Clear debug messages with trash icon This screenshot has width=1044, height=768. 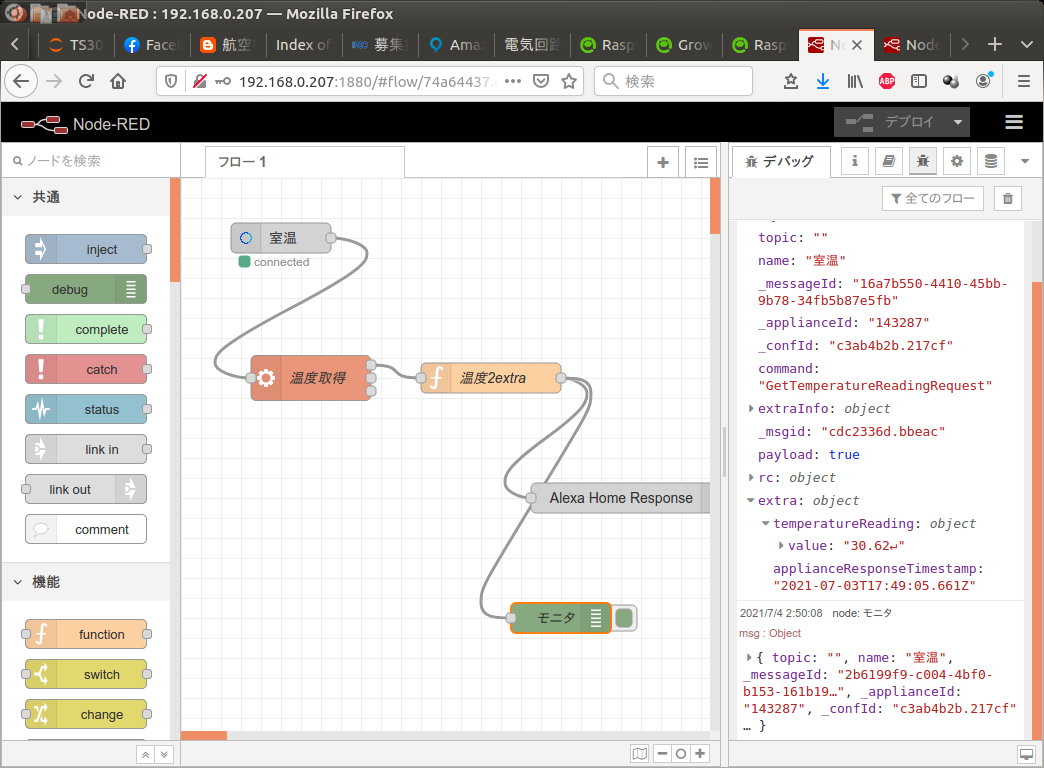(x=1007, y=198)
